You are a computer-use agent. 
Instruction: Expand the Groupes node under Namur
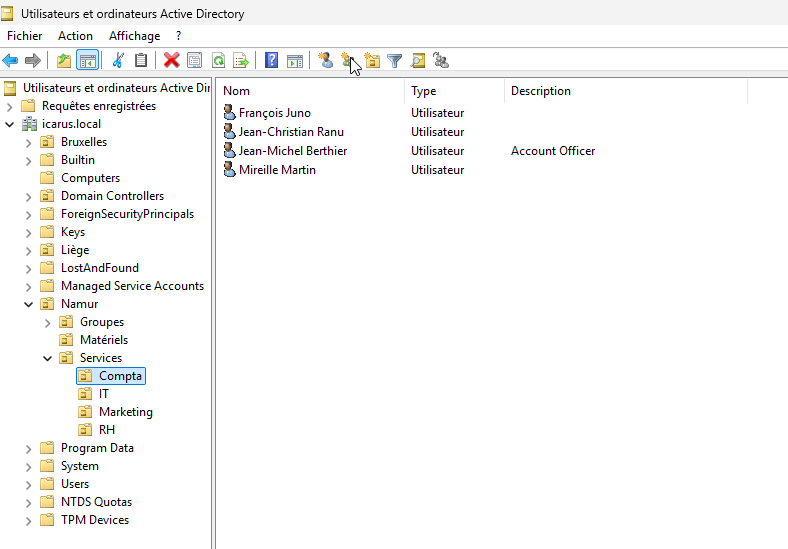[x=48, y=323]
